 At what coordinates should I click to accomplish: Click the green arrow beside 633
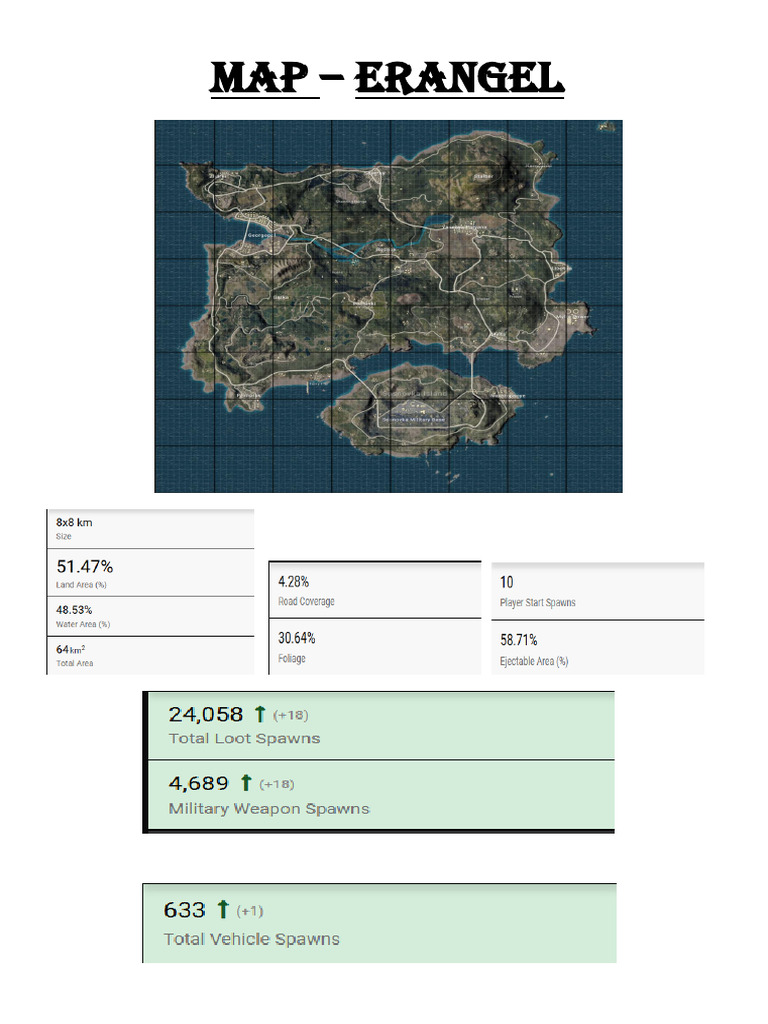coord(223,909)
